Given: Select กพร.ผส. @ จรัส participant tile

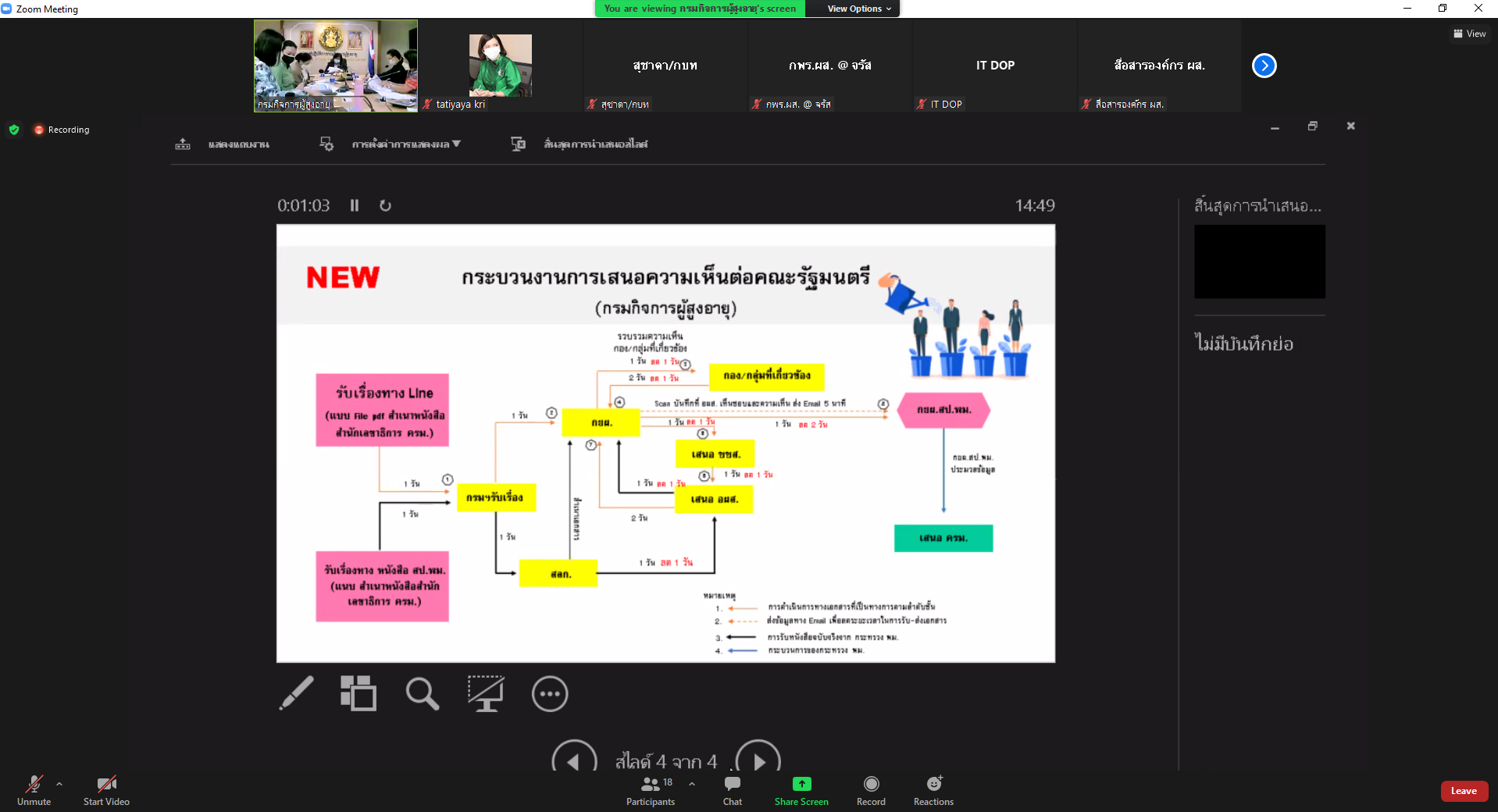Looking at the screenshot, I should (x=830, y=66).
